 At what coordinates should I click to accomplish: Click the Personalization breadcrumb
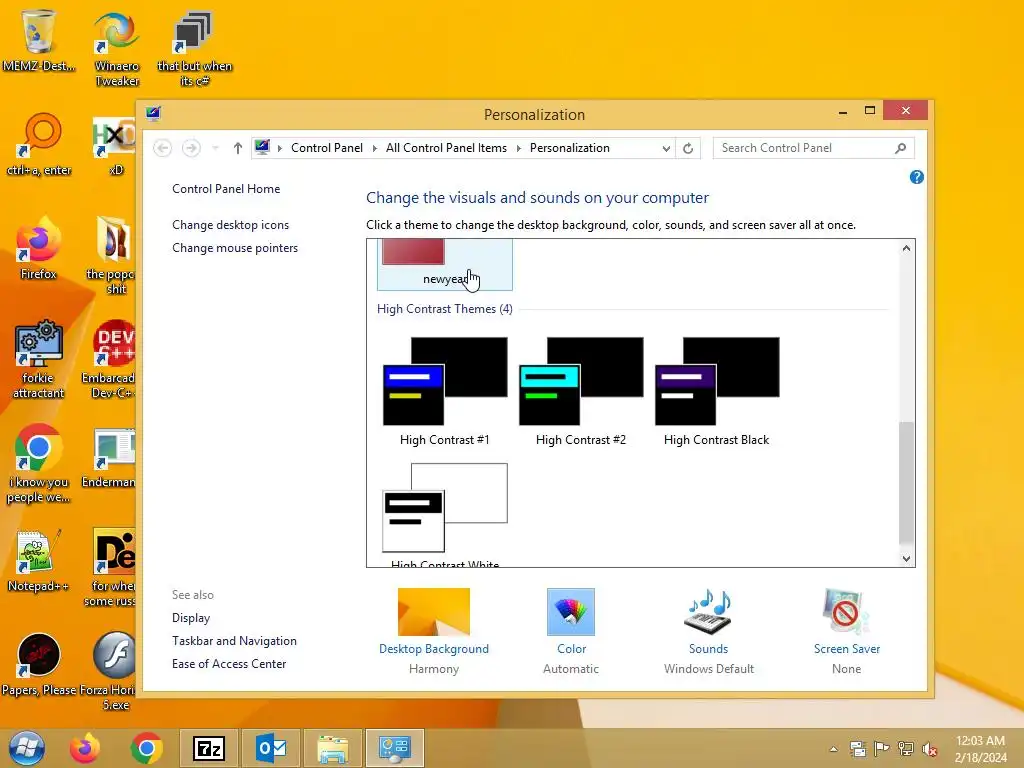569,148
